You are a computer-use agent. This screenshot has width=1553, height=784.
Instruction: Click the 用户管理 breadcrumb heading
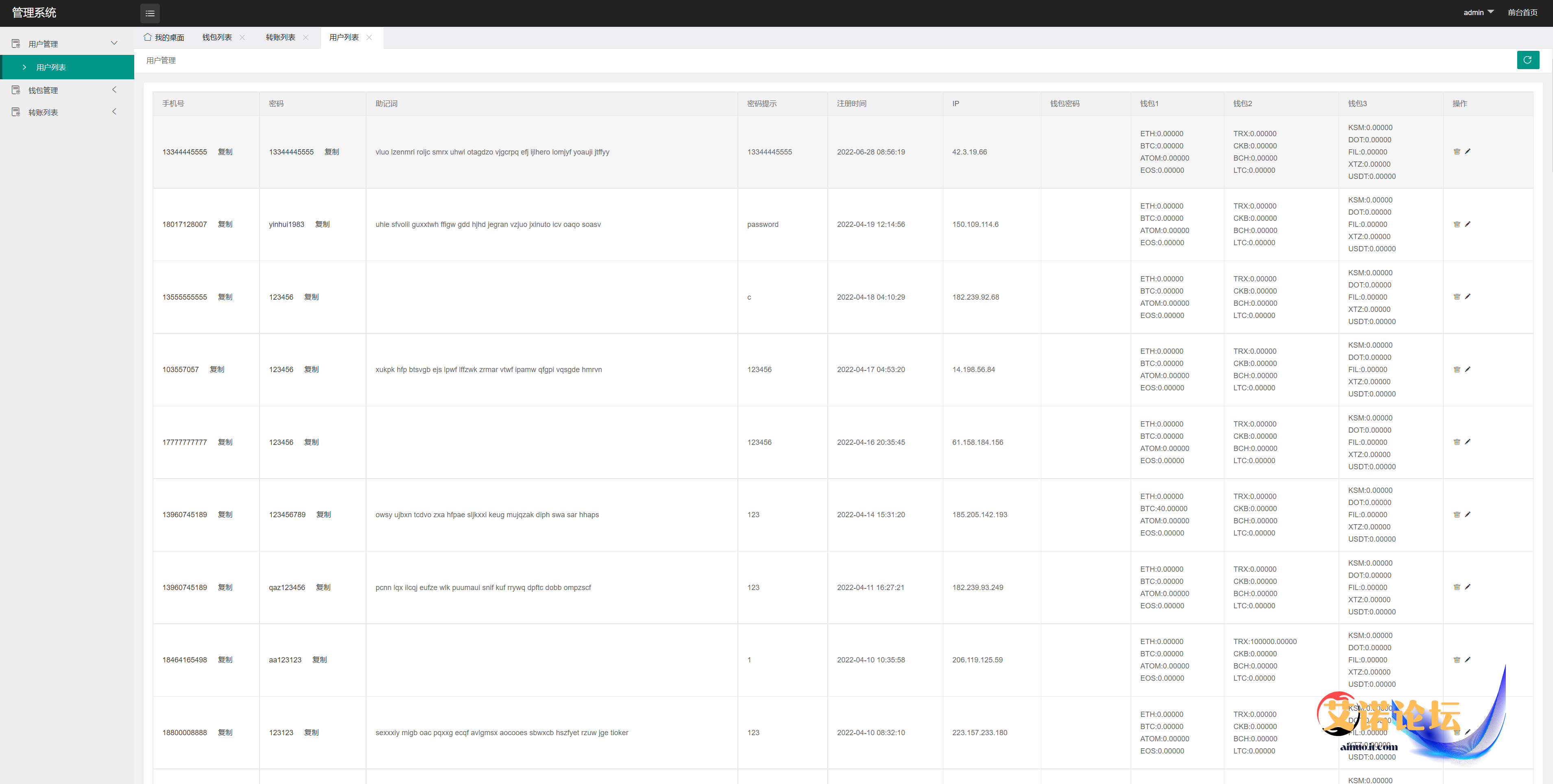click(x=161, y=60)
